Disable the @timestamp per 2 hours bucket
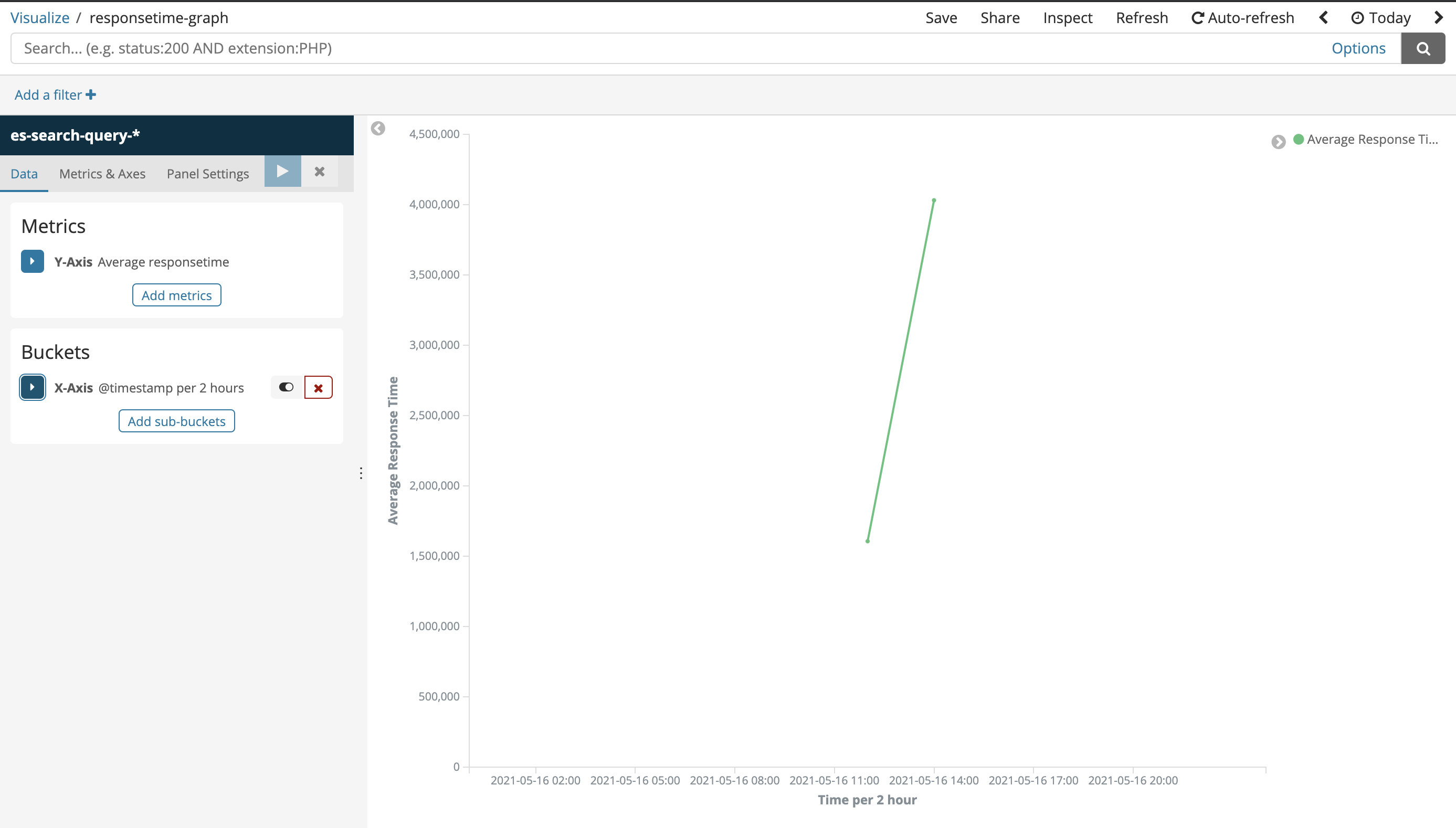 [286, 387]
